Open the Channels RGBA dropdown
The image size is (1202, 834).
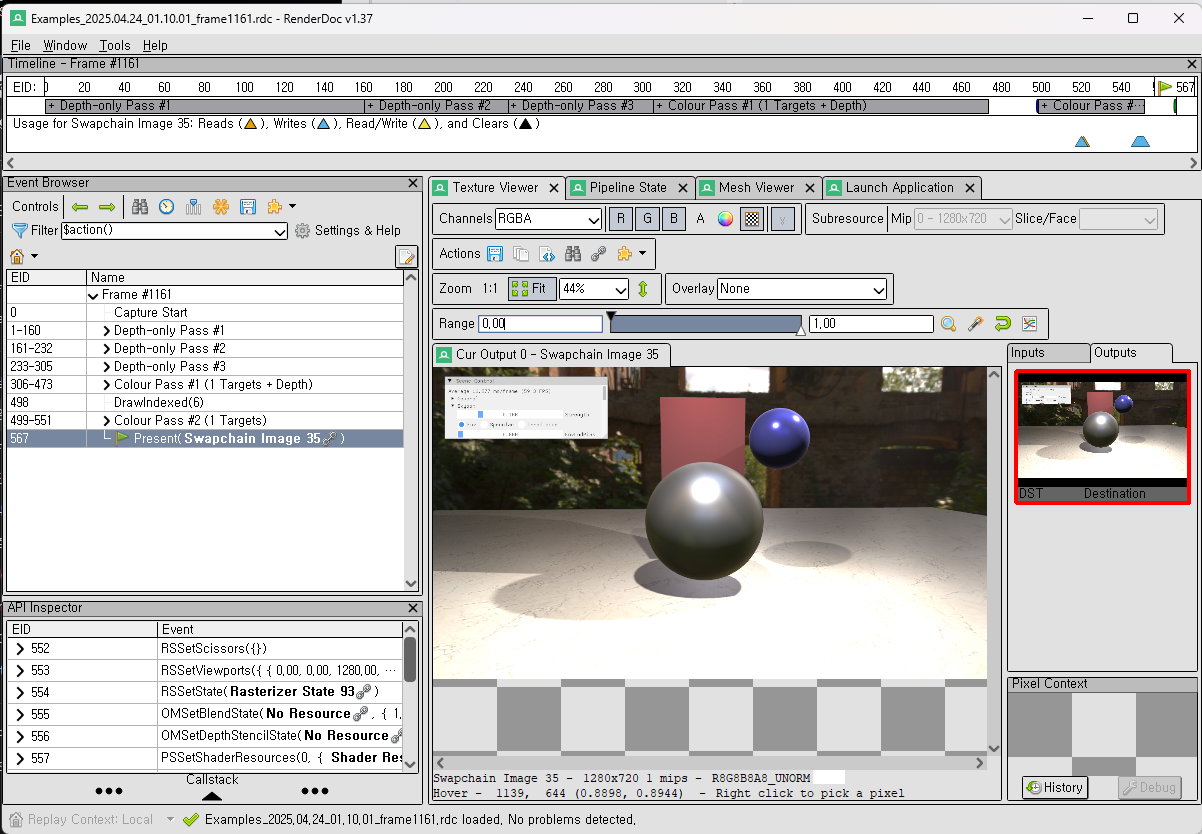tap(549, 219)
